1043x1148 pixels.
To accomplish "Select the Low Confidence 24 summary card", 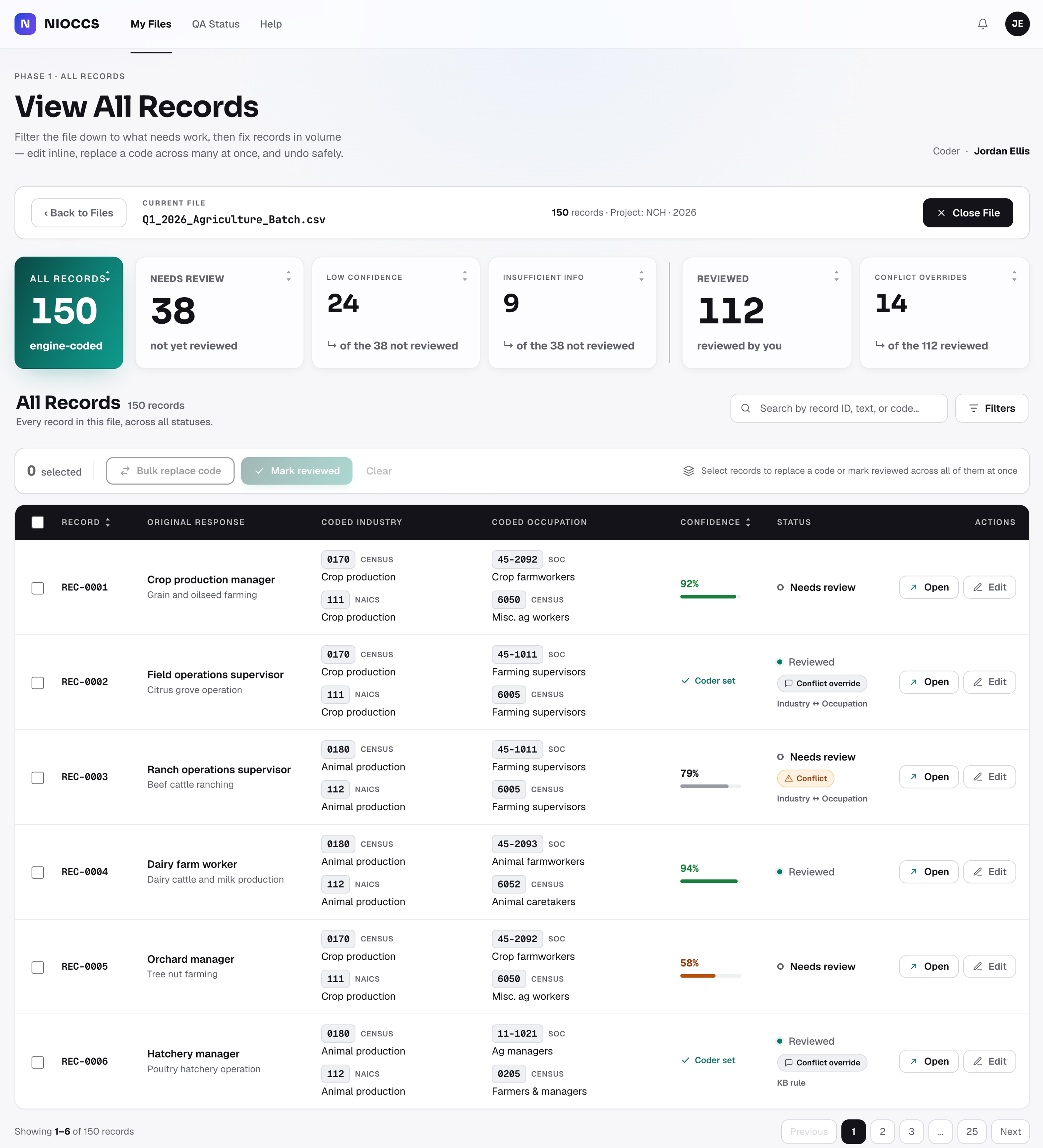I will [x=396, y=313].
